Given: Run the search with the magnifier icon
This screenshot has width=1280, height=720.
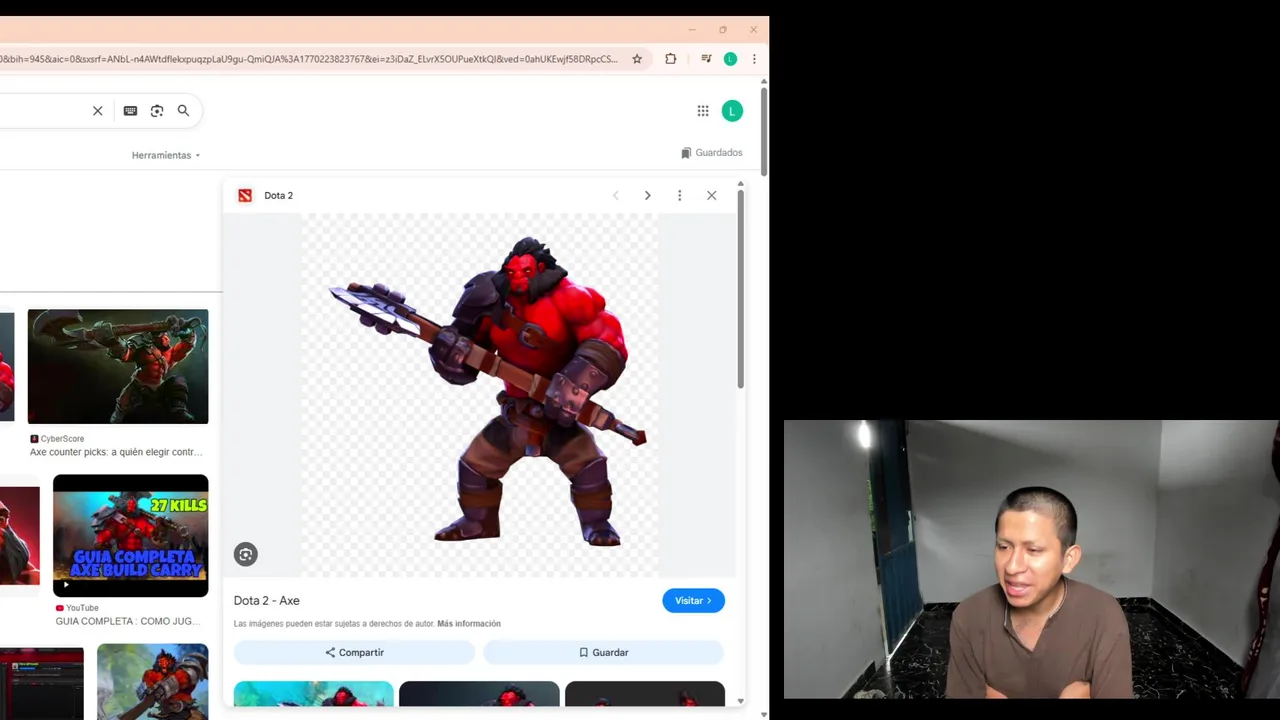Looking at the screenshot, I should tap(183, 111).
